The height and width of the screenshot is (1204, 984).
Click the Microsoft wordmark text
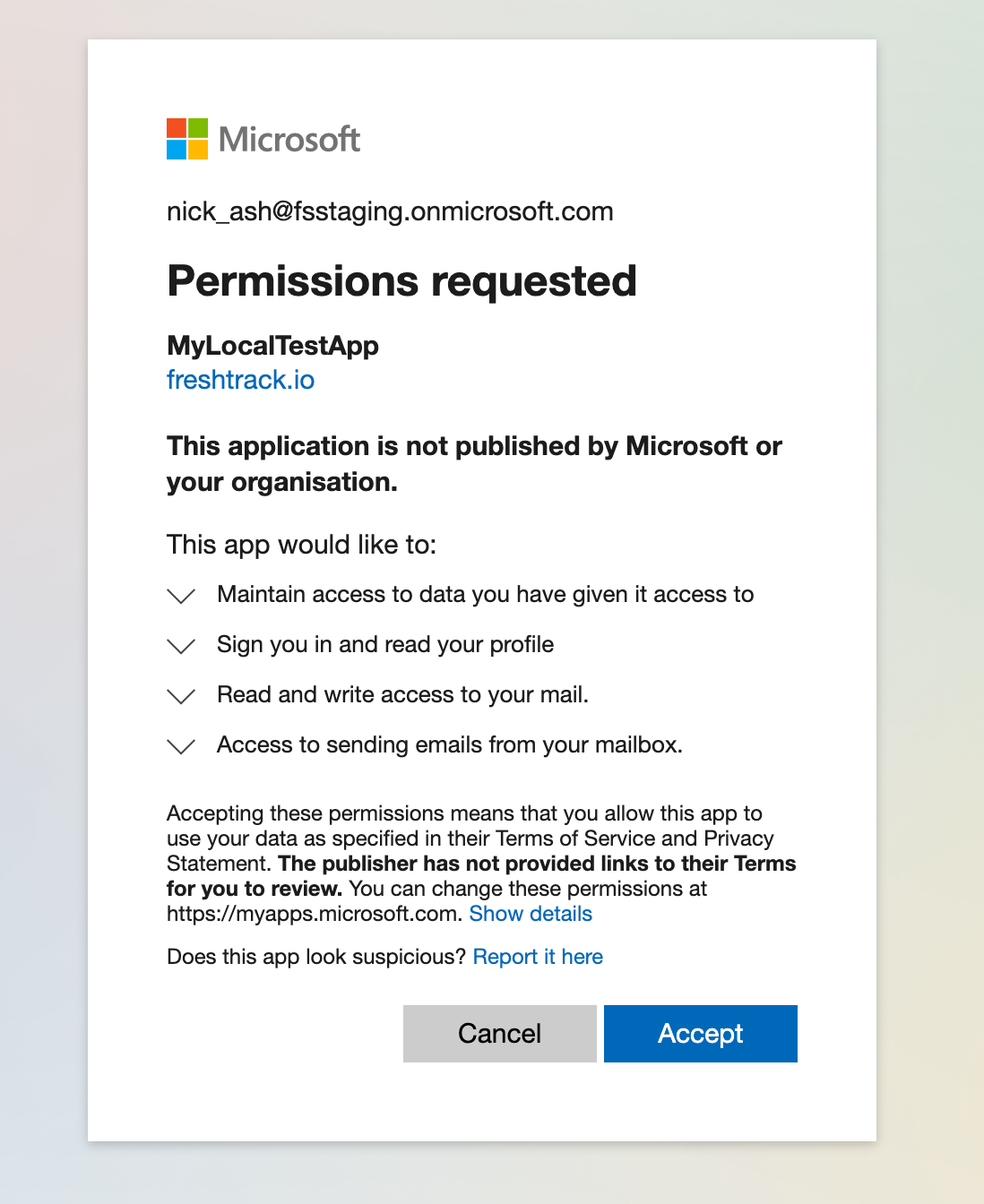[289, 140]
